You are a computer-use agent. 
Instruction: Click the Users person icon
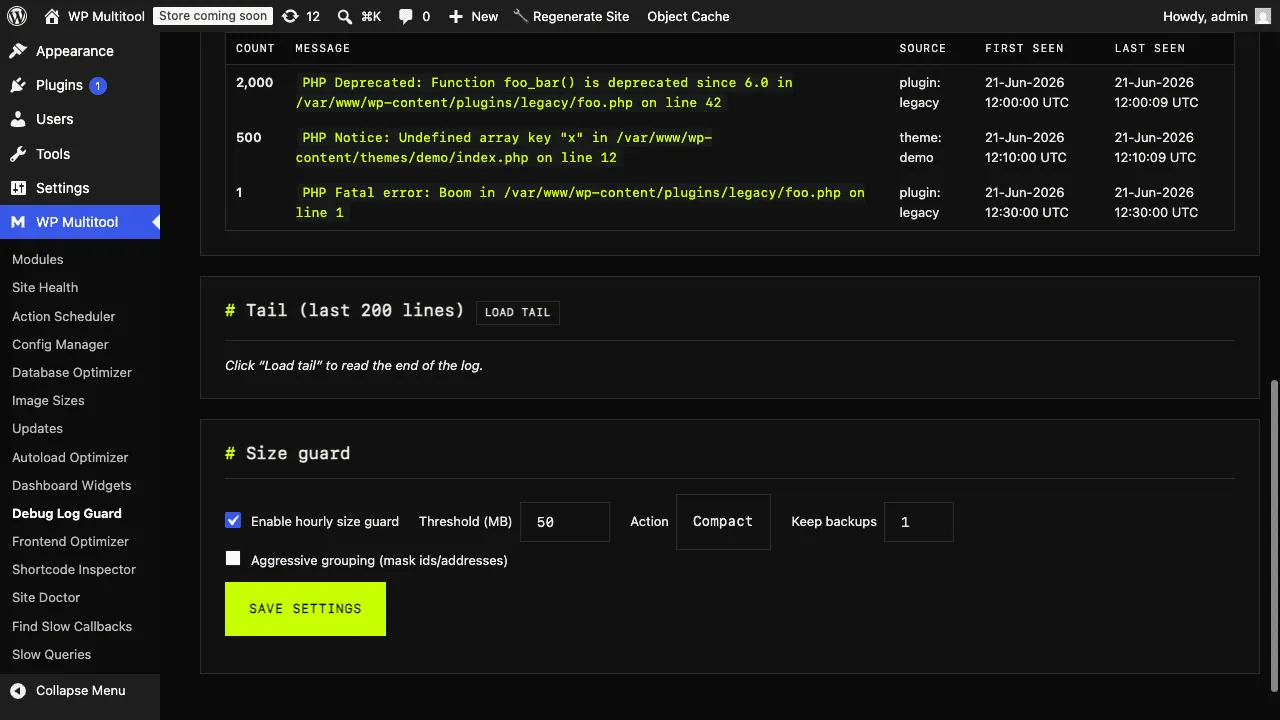(18, 119)
